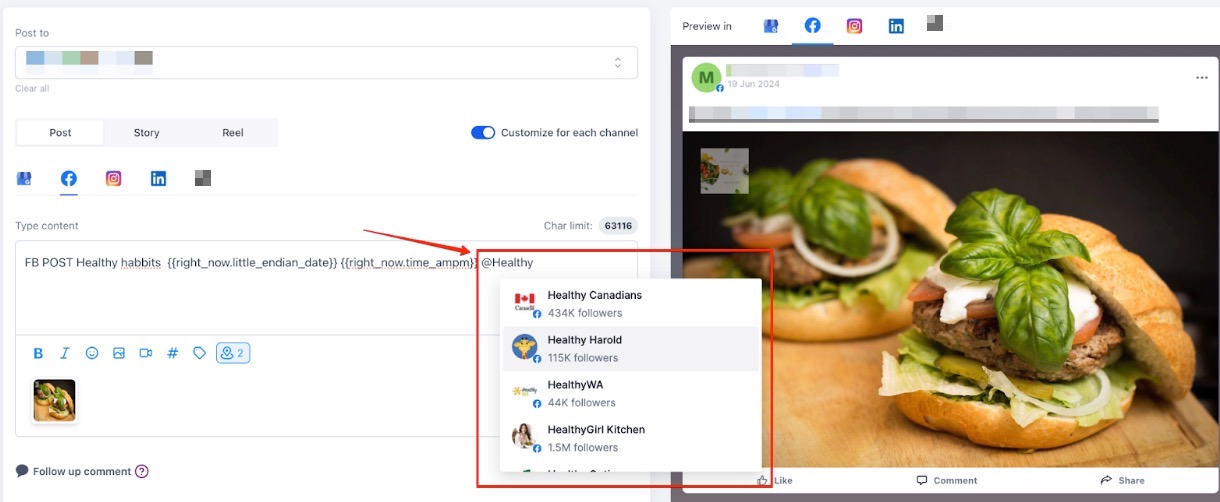This screenshot has height=502, width=1220.
Task: Select the LinkedIn channel icon in editor
Action: click(x=159, y=179)
